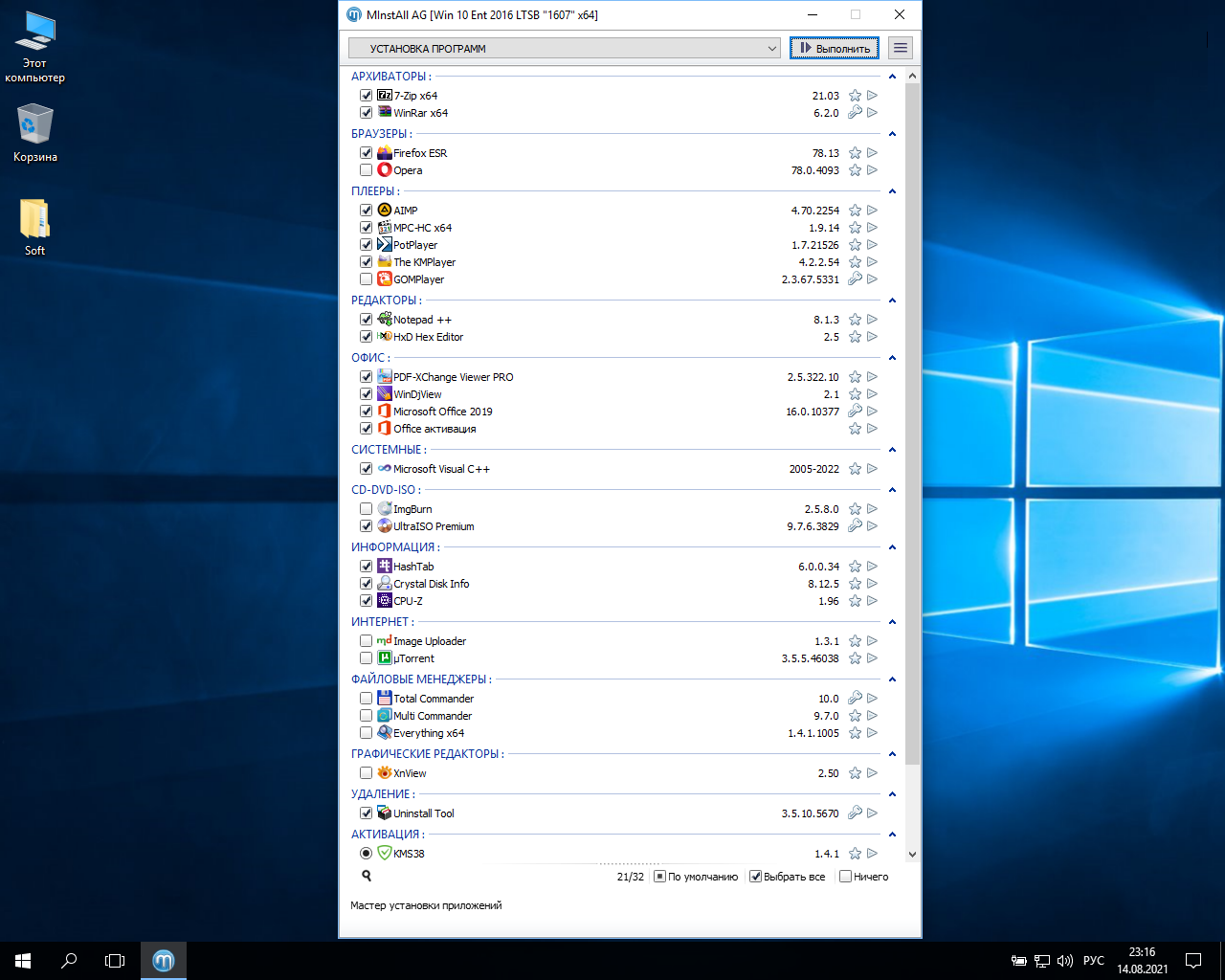Image resolution: width=1225 pixels, height=980 pixels.
Task: Uncheck the PotPlayer checkbox
Action: [x=366, y=245]
